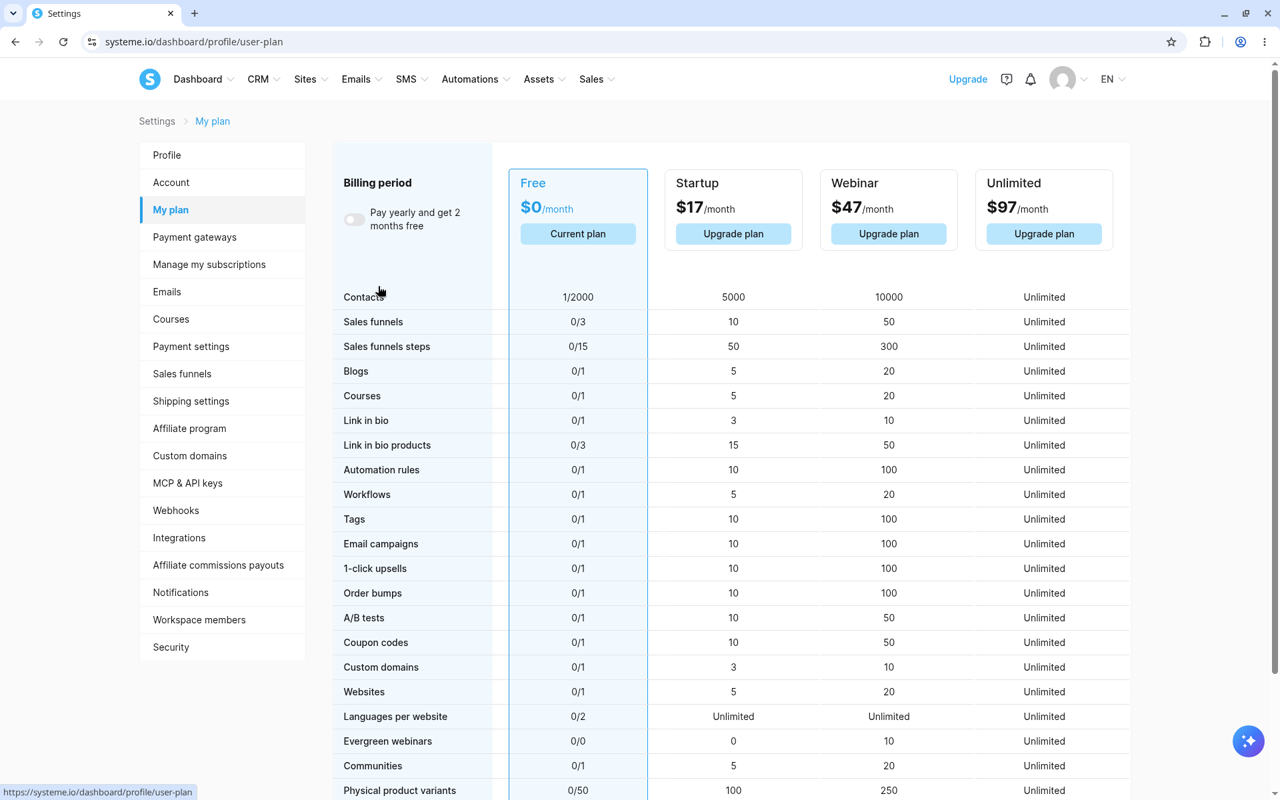The width and height of the screenshot is (1280, 800).
Task: Expand the Sales menu
Action: 597,79
